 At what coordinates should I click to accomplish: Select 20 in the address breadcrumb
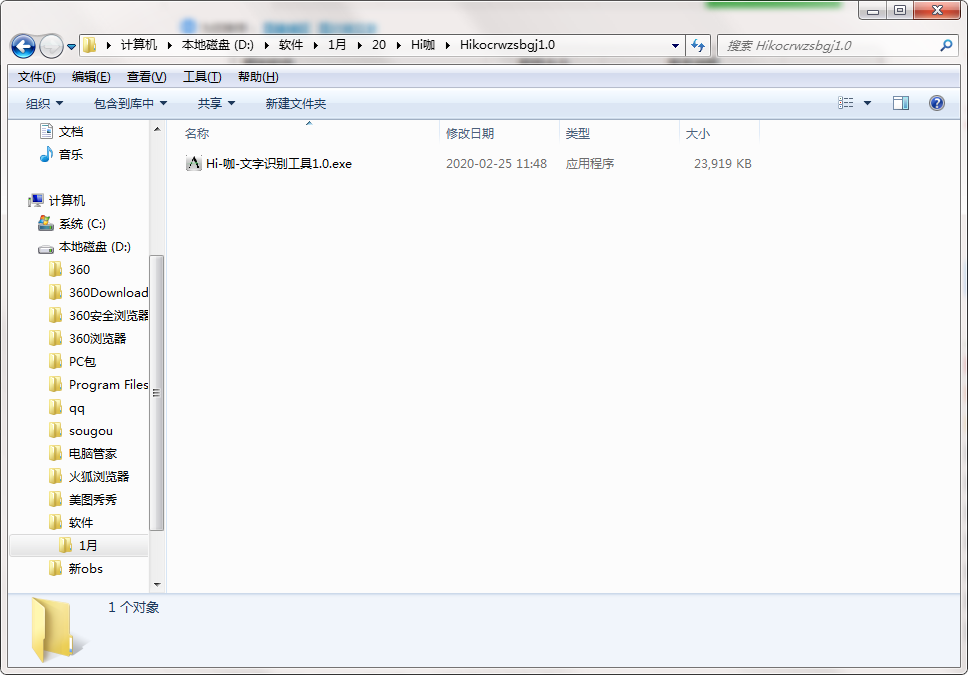(379, 45)
